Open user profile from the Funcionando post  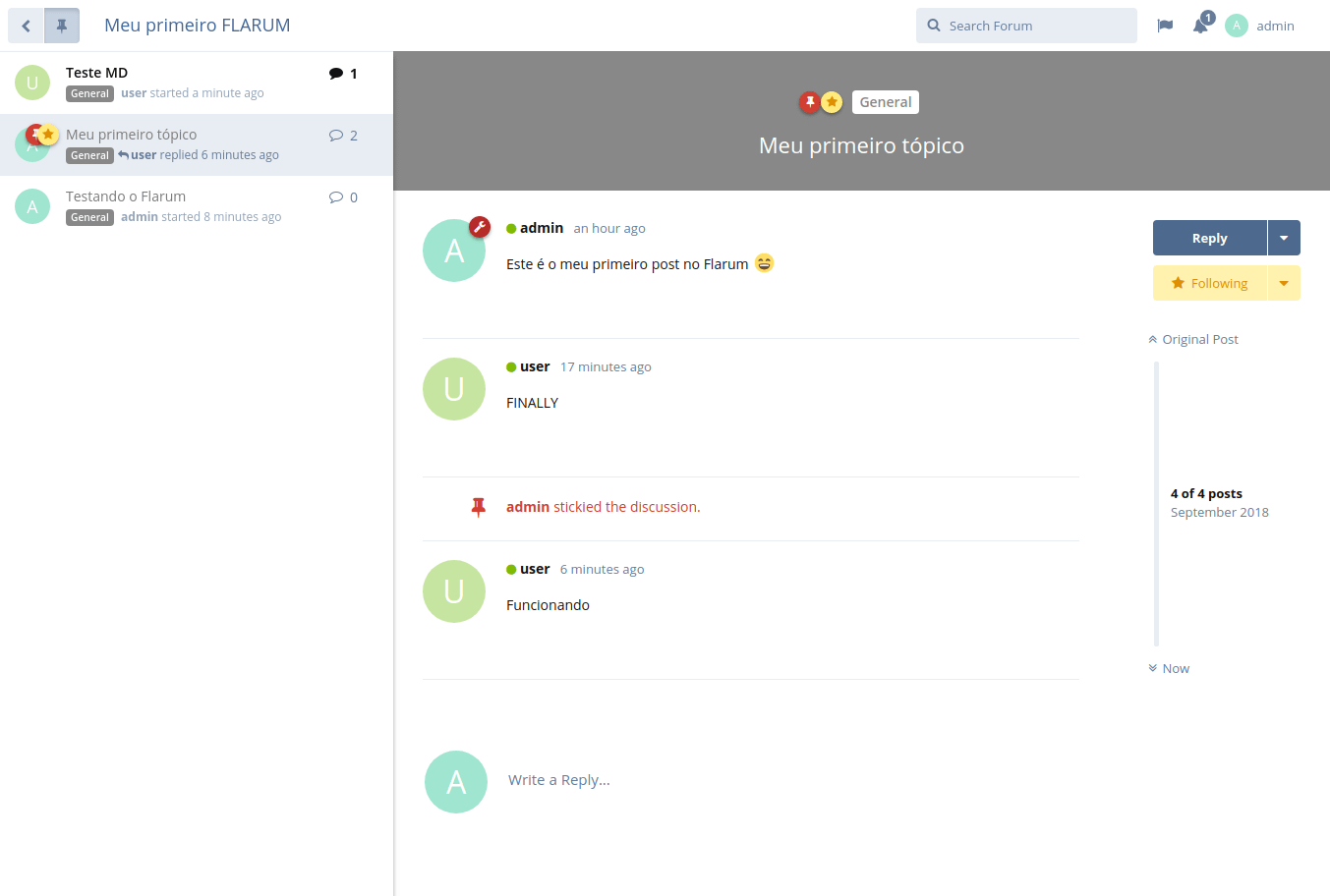535,569
